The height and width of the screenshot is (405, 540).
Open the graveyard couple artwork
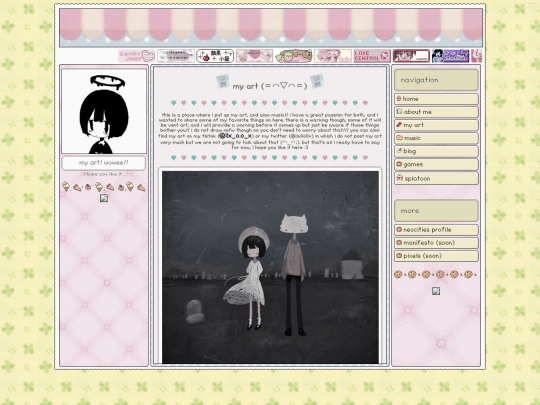[x=270, y=267]
